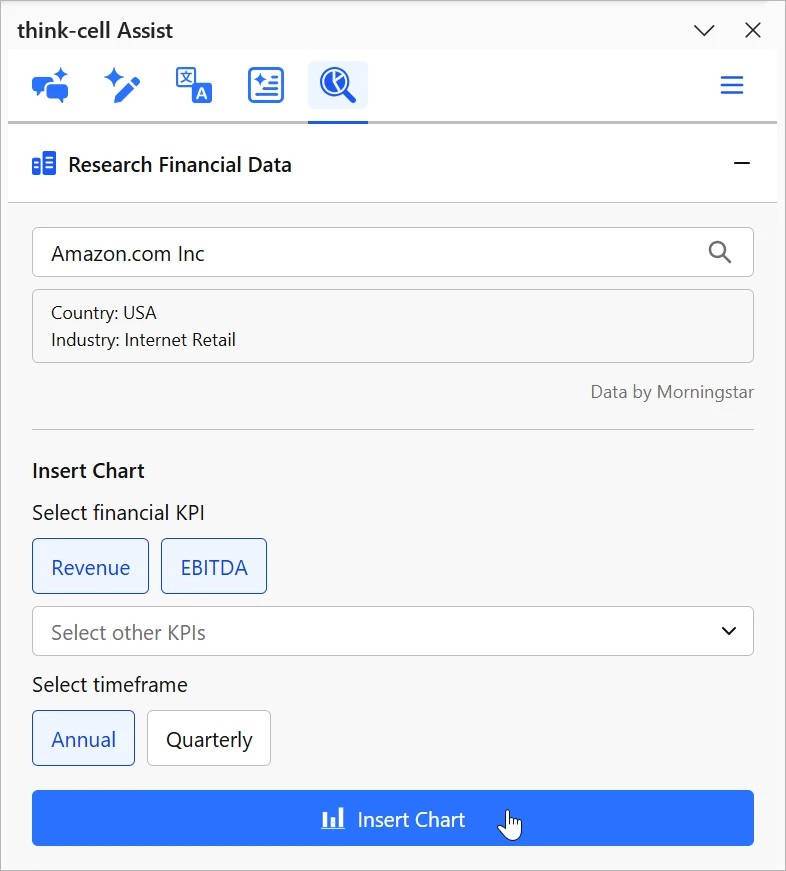The width and height of the screenshot is (786, 871).
Task: Select the Quarterly timeframe
Action: tap(209, 738)
